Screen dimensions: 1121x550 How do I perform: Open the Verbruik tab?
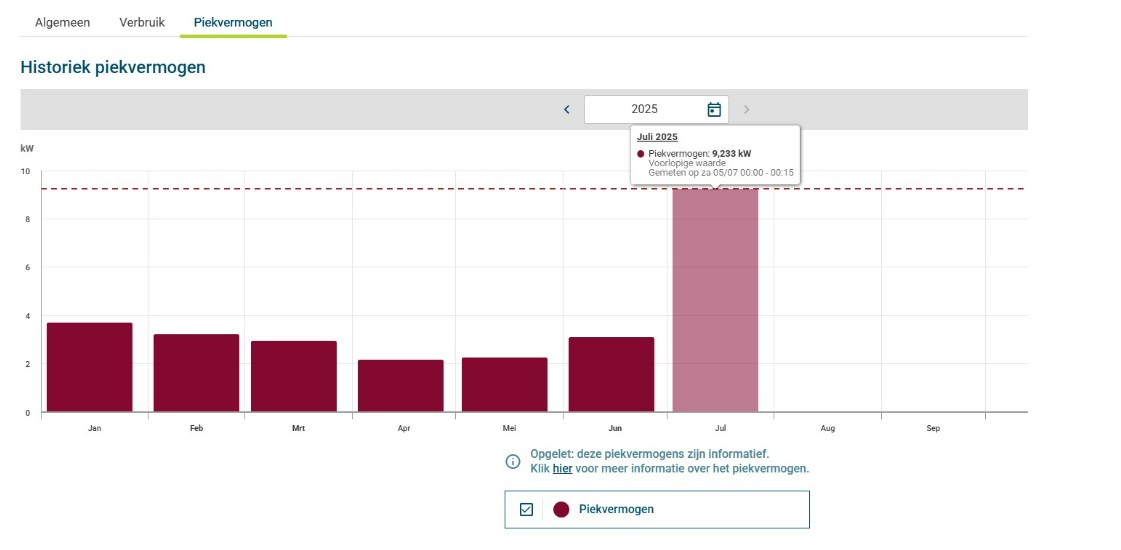click(x=142, y=22)
